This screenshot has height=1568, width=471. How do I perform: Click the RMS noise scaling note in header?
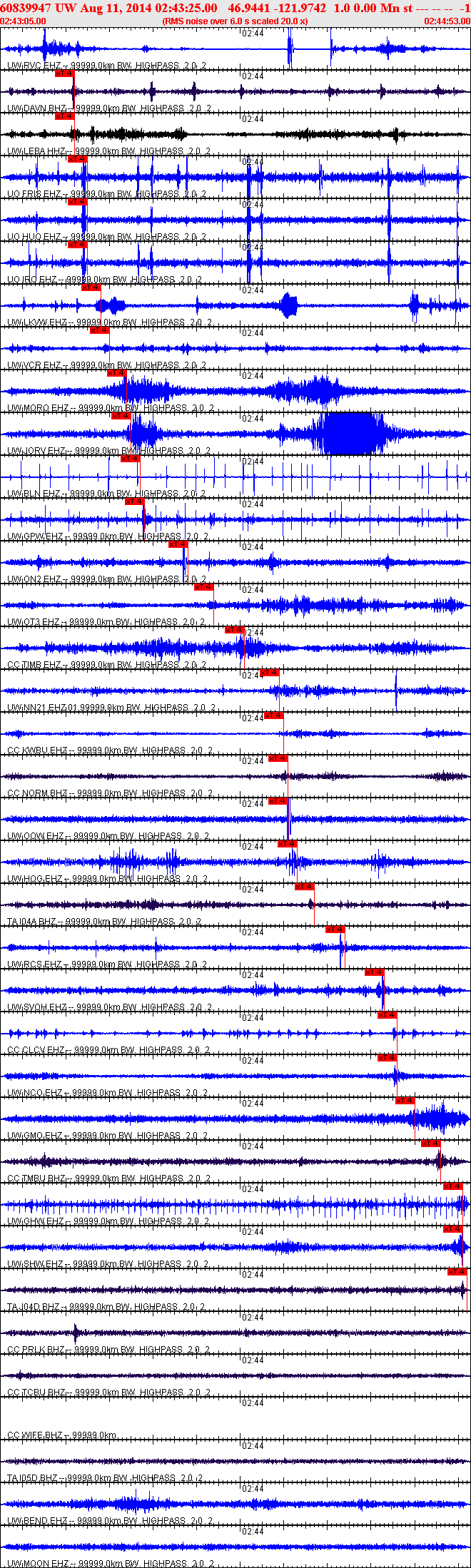pyautogui.click(x=235, y=21)
